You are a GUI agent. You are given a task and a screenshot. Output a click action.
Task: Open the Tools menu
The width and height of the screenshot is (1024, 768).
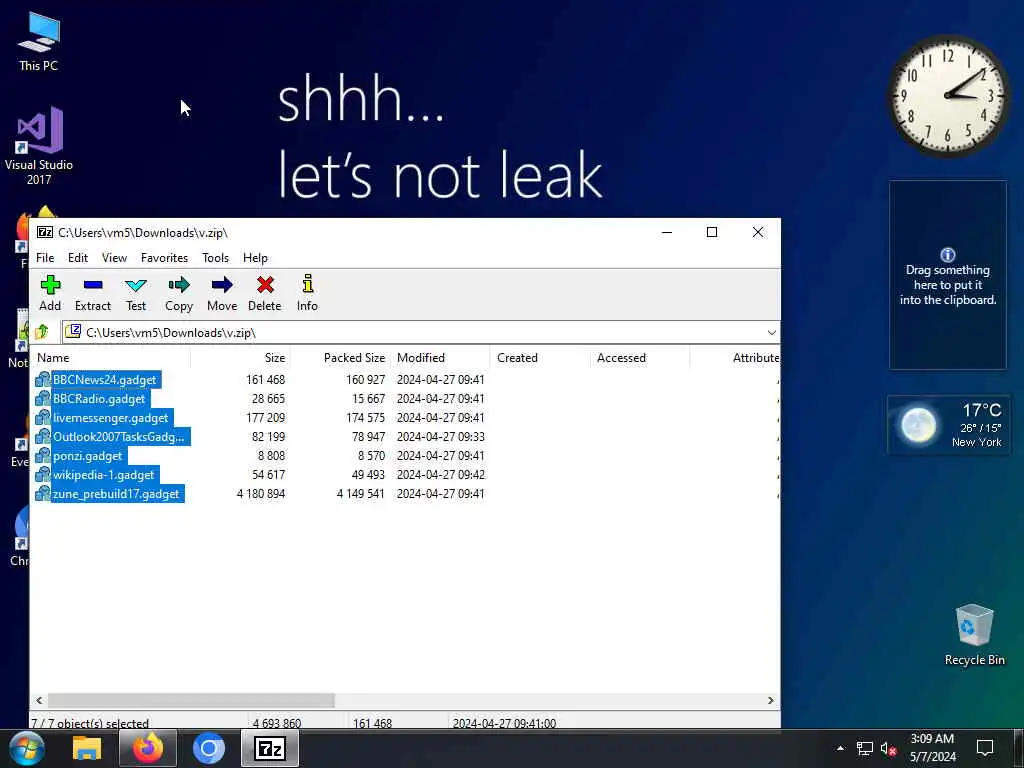click(x=216, y=258)
